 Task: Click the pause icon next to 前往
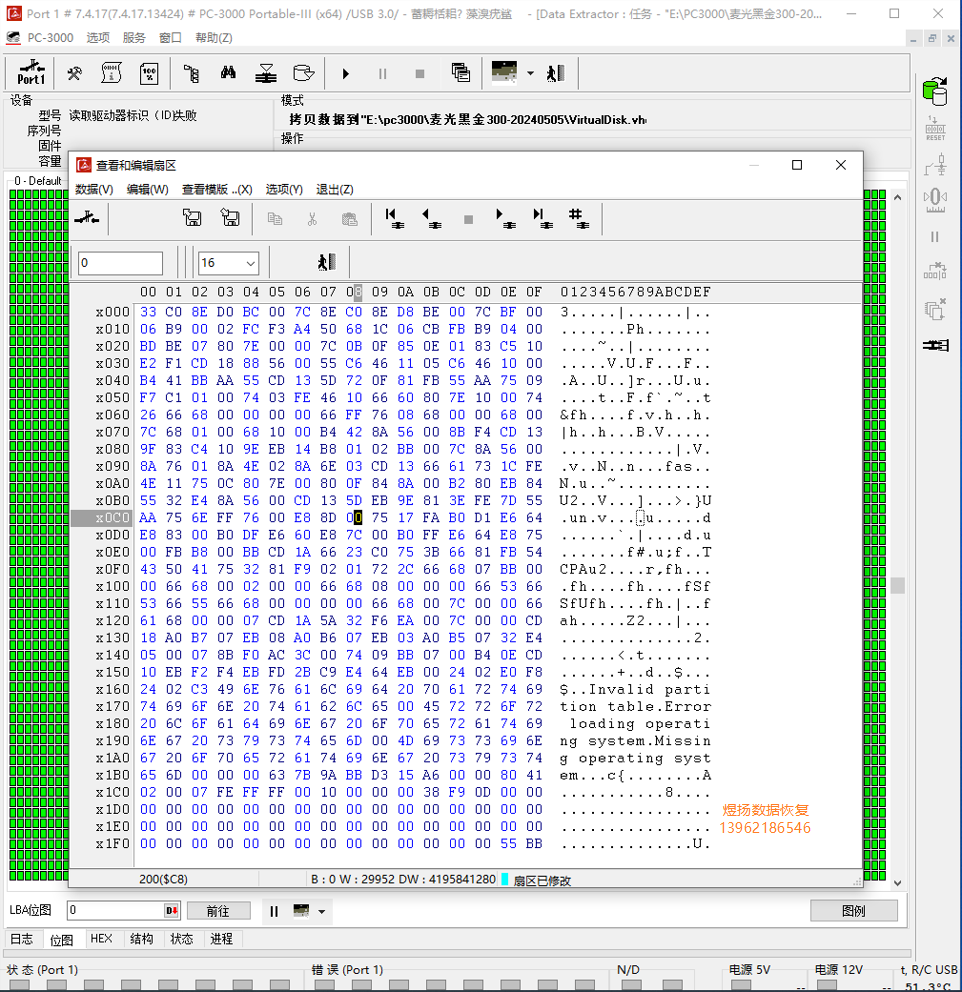tap(274, 911)
